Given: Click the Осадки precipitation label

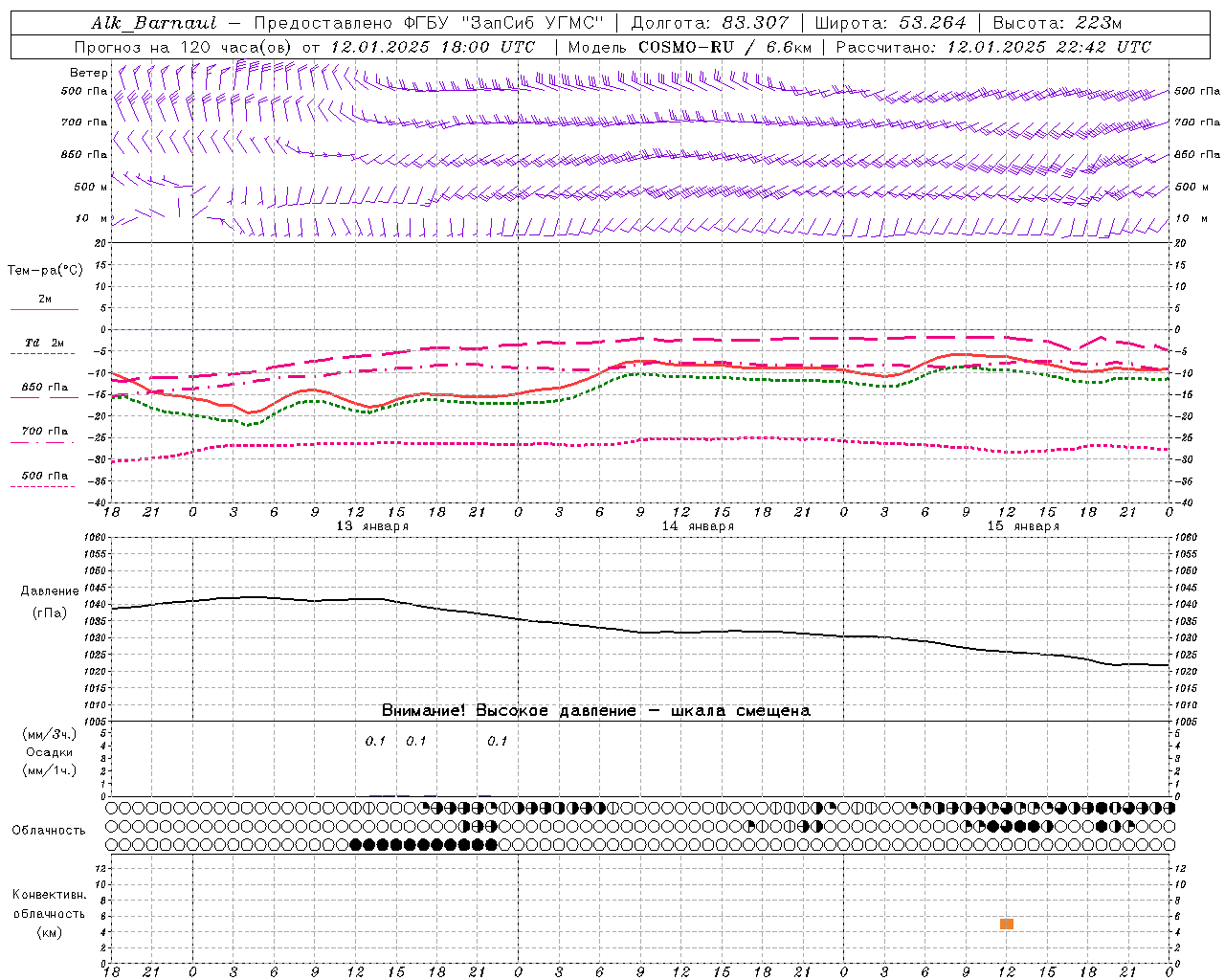Looking at the screenshot, I should click(50, 752).
